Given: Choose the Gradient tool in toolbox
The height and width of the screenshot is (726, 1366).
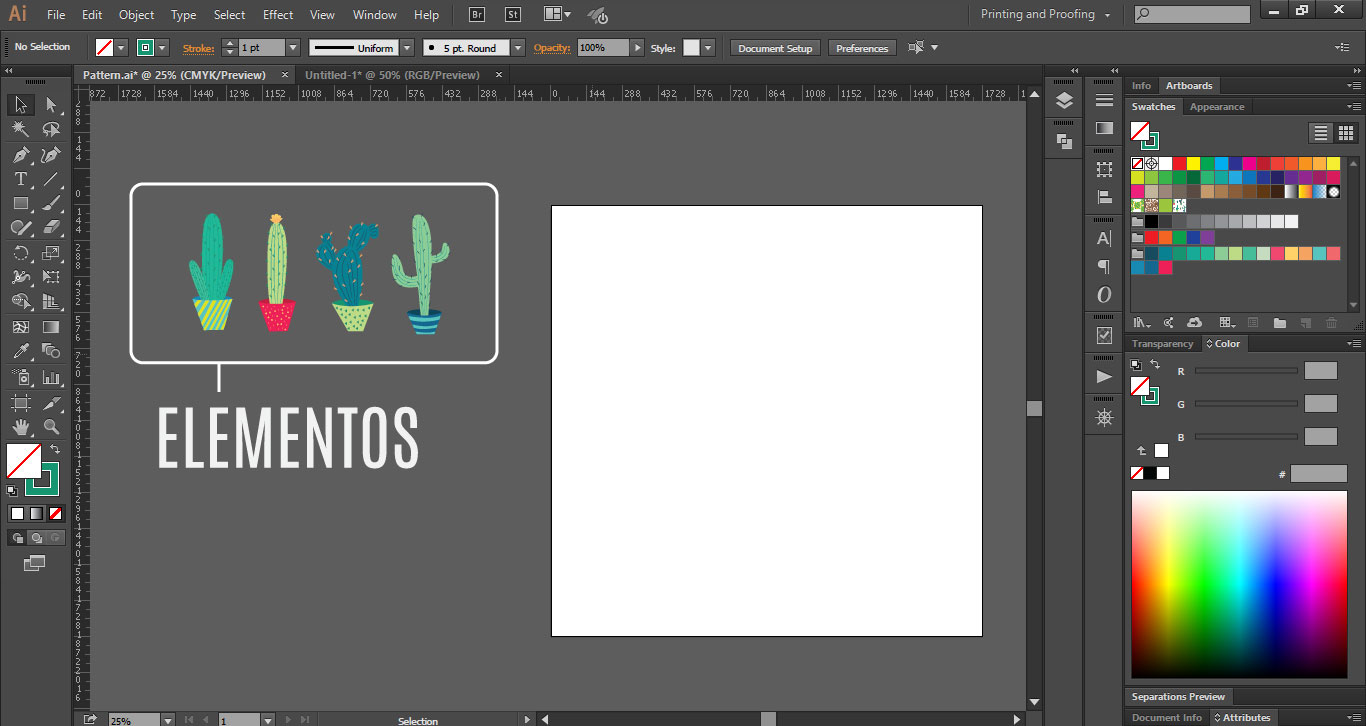Looking at the screenshot, I should tap(51, 326).
